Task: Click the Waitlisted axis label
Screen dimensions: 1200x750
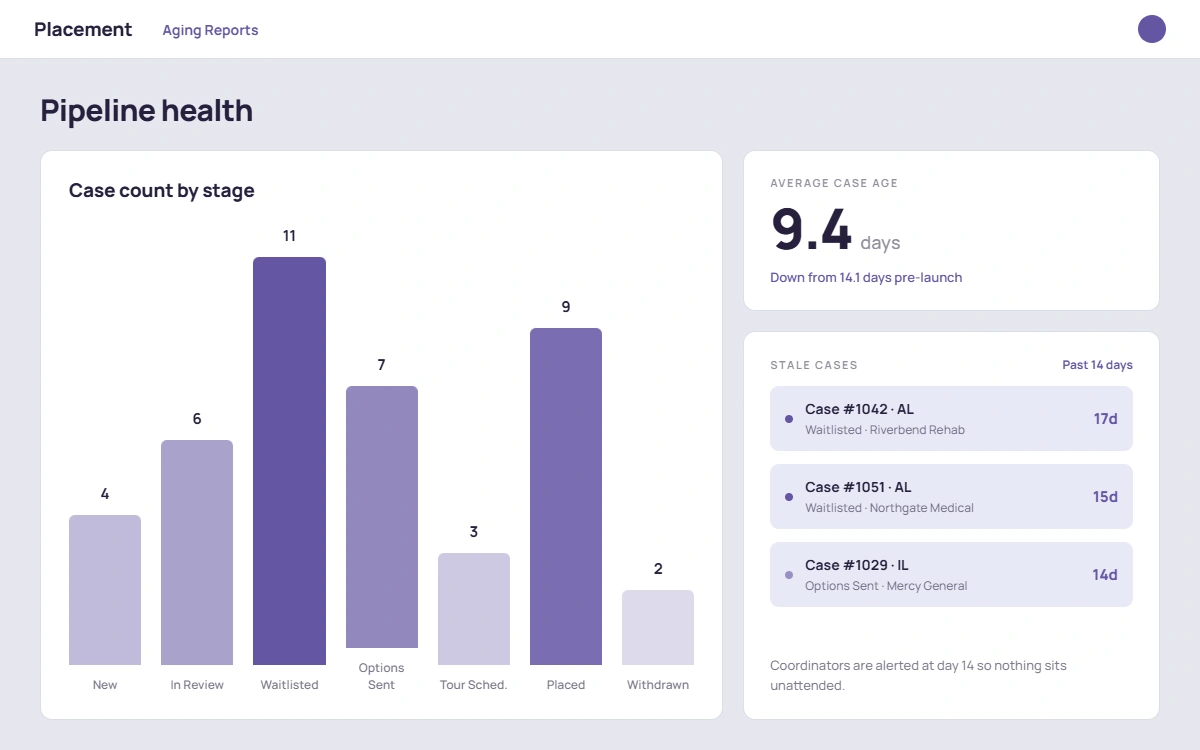Action: pyautogui.click(x=289, y=685)
